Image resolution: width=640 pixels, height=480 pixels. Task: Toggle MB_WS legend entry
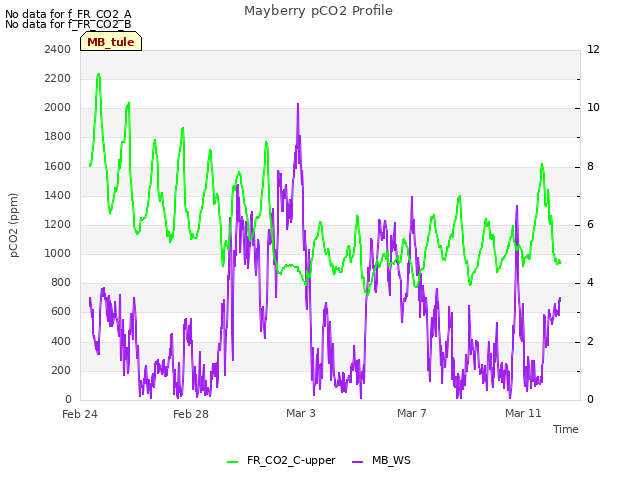(x=381, y=460)
